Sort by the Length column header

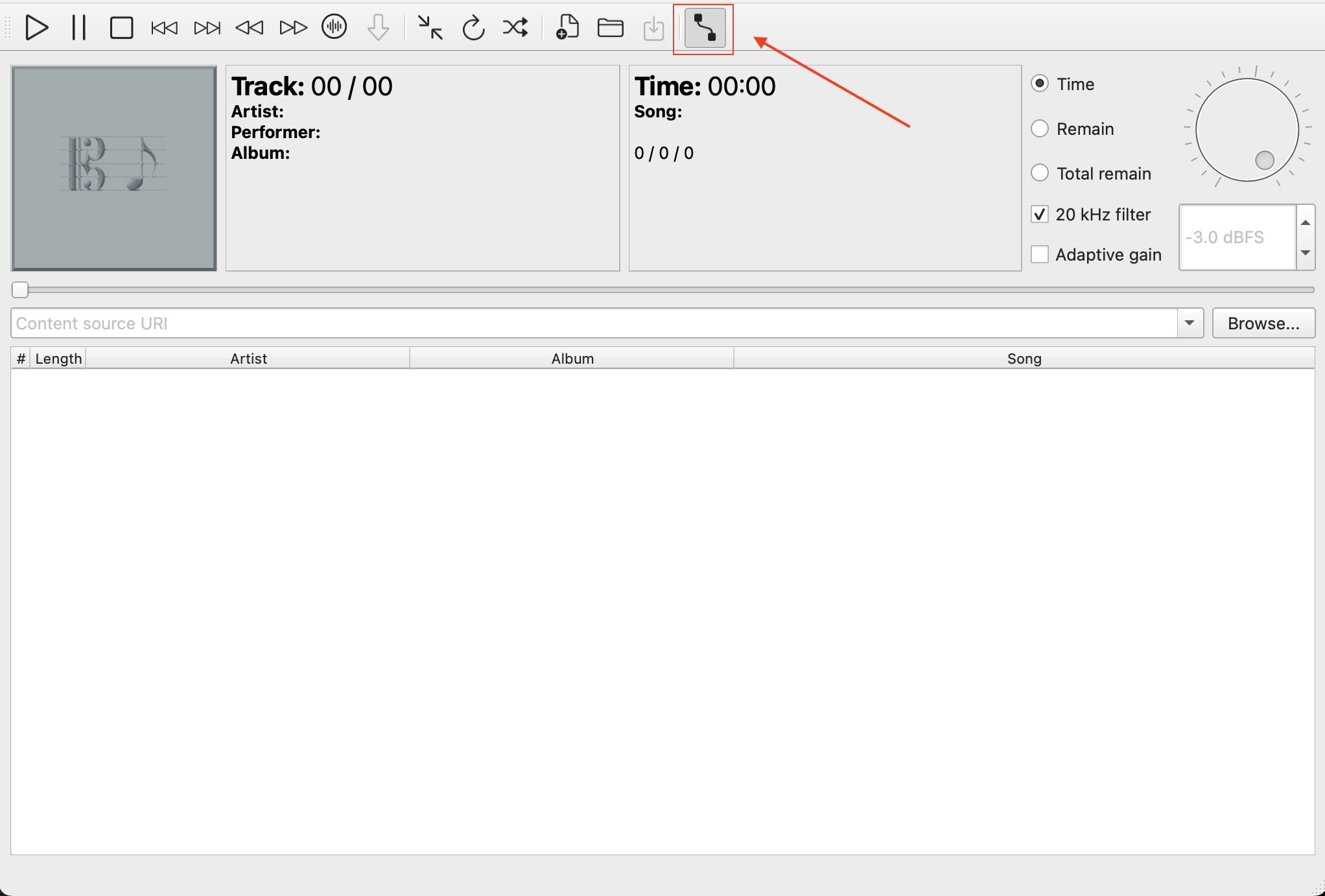[x=58, y=359]
